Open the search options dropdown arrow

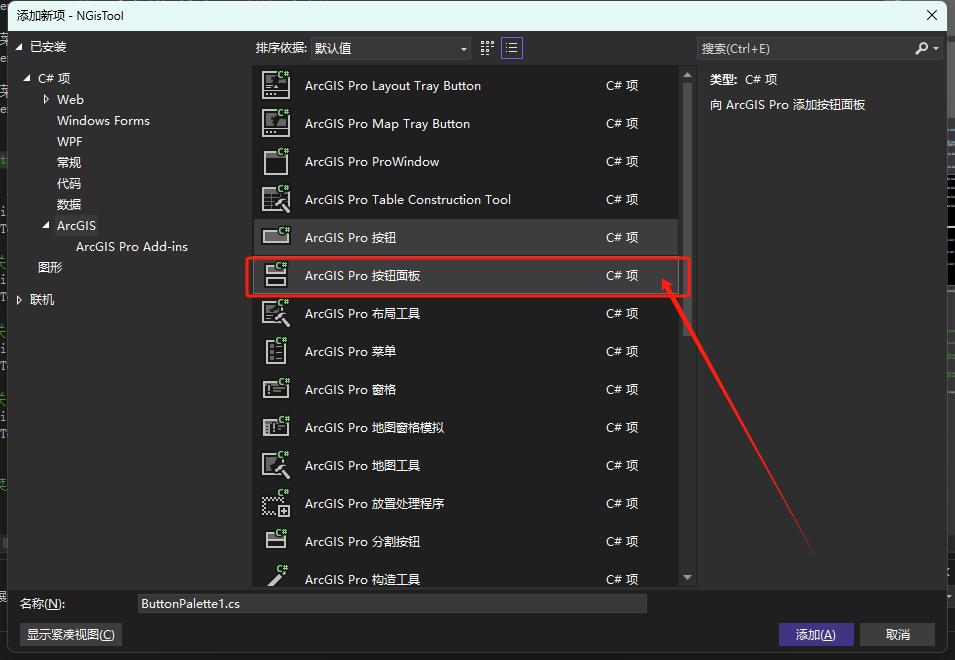936,48
